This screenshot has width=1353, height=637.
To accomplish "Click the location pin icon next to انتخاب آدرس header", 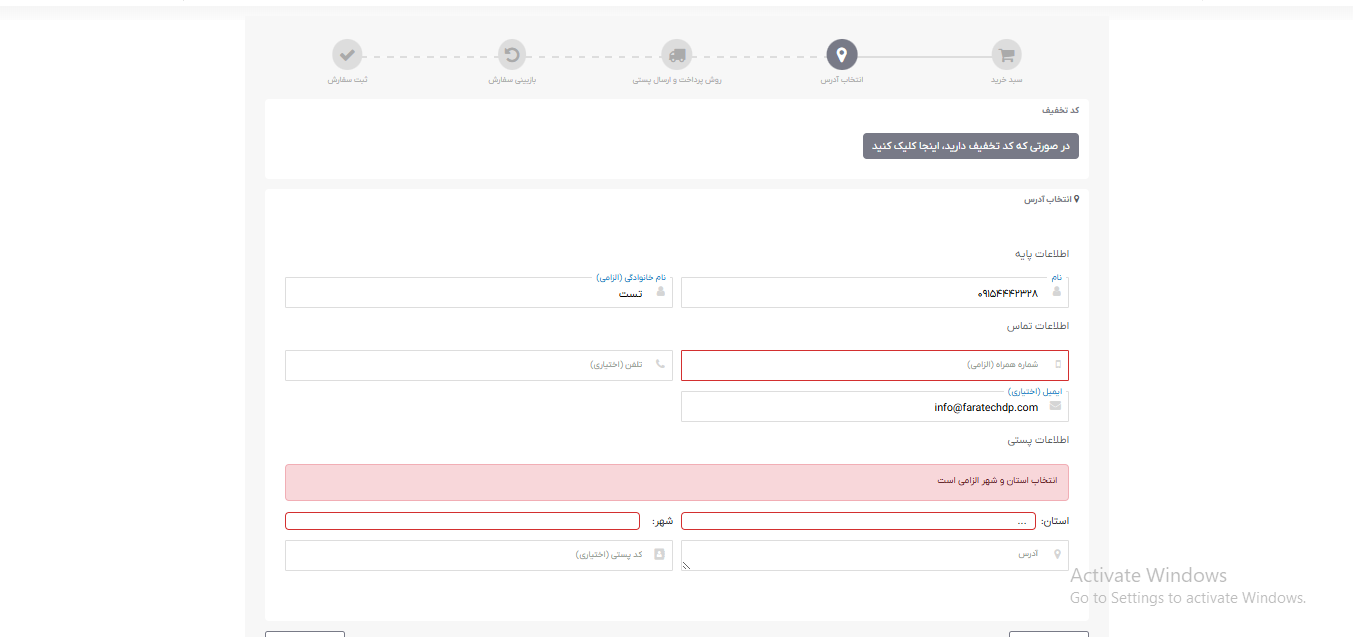I will [1077, 198].
